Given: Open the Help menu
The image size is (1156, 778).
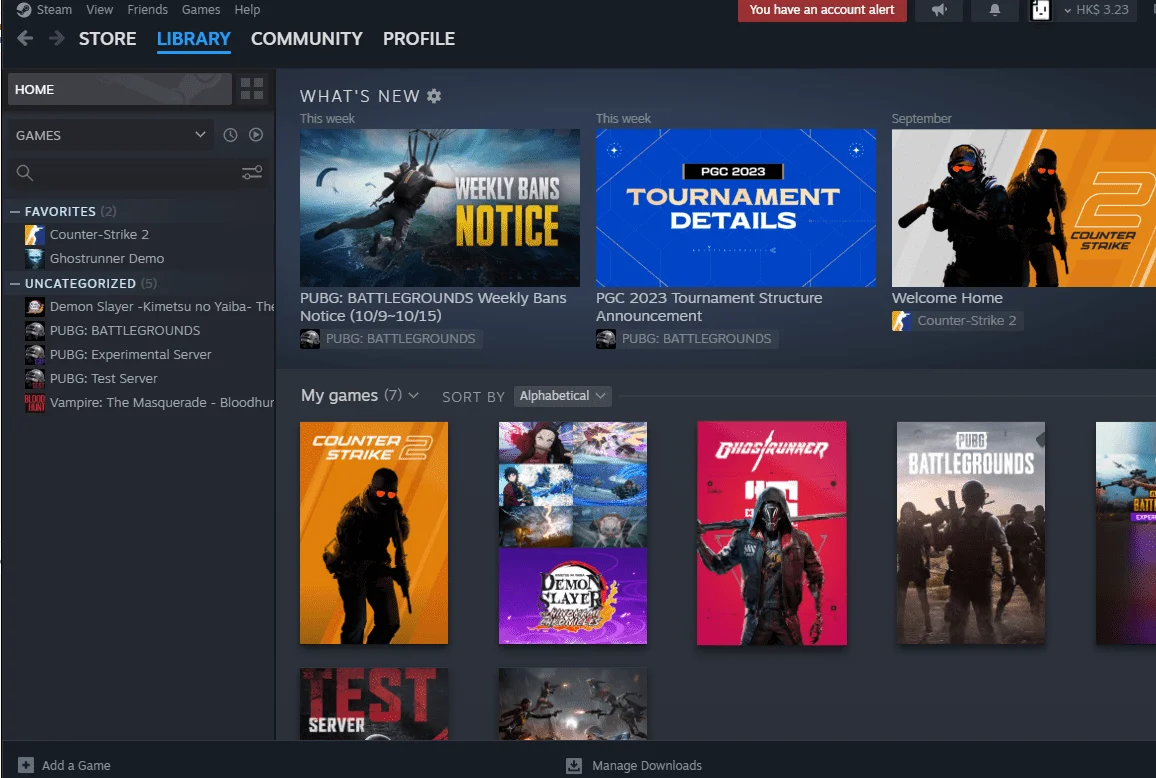Looking at the screenshot, I should (247, 10).
